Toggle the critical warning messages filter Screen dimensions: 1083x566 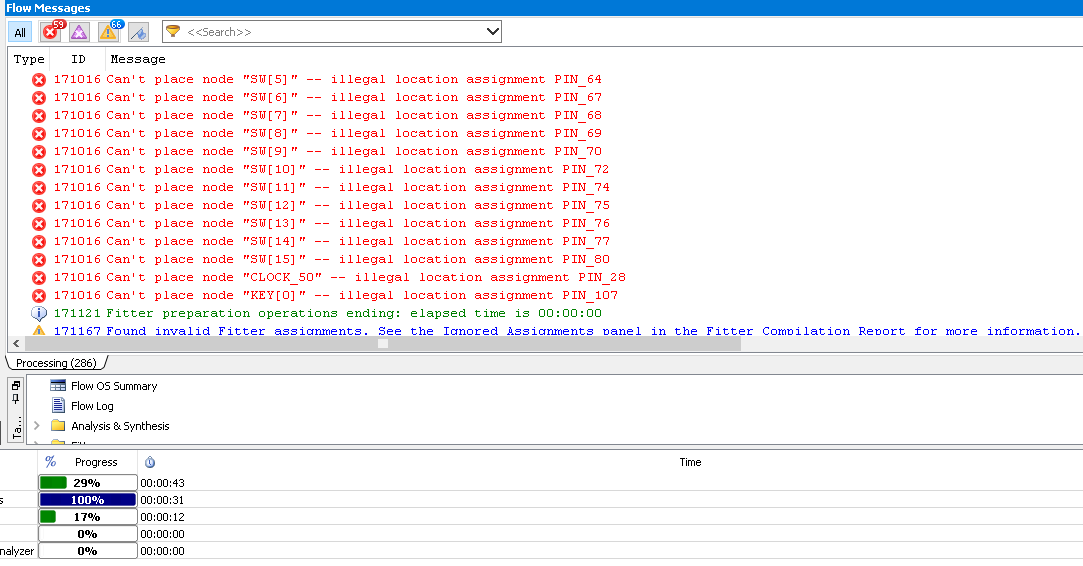tap(79, 32)
